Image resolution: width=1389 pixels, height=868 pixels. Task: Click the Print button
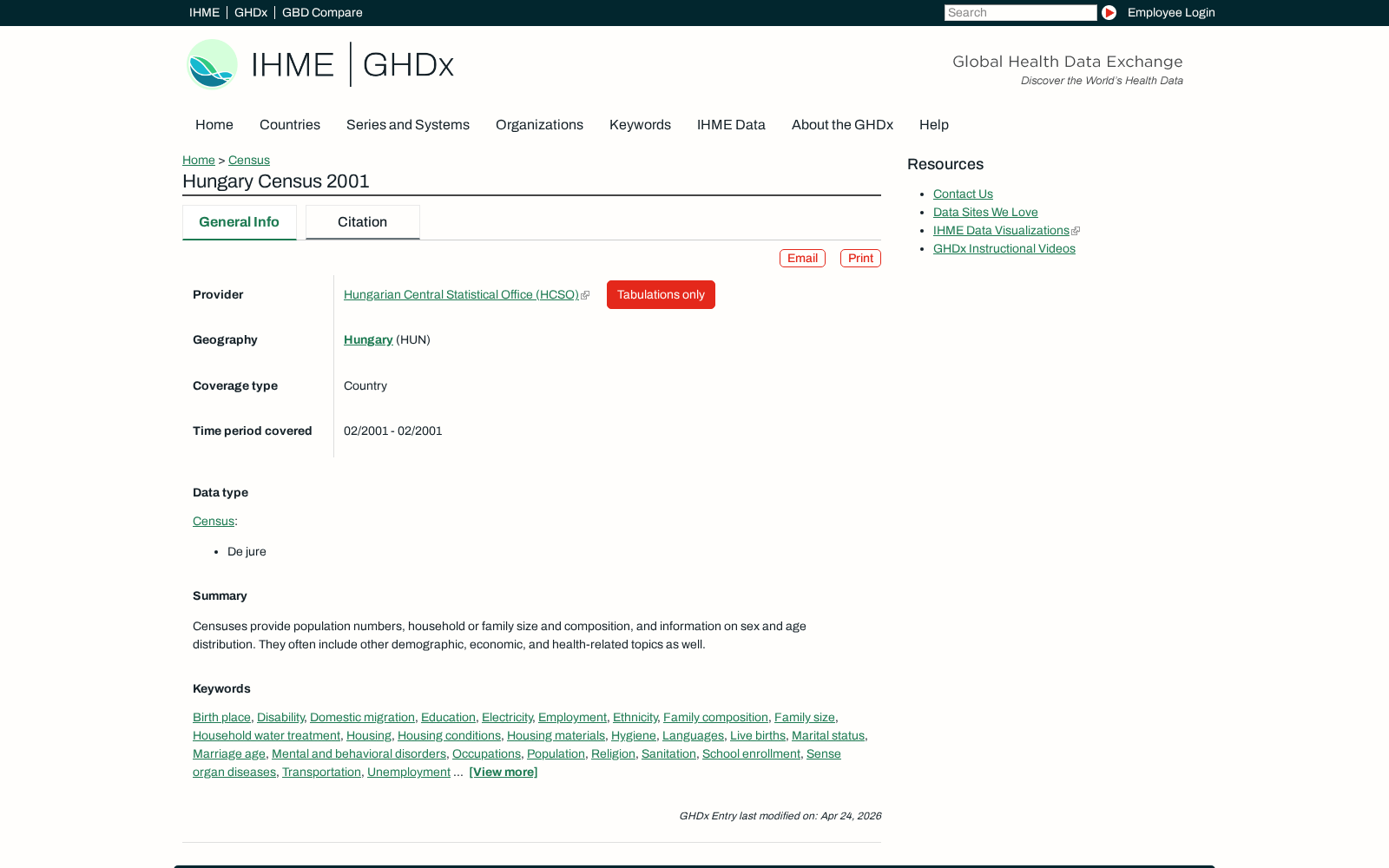point(860,259)
